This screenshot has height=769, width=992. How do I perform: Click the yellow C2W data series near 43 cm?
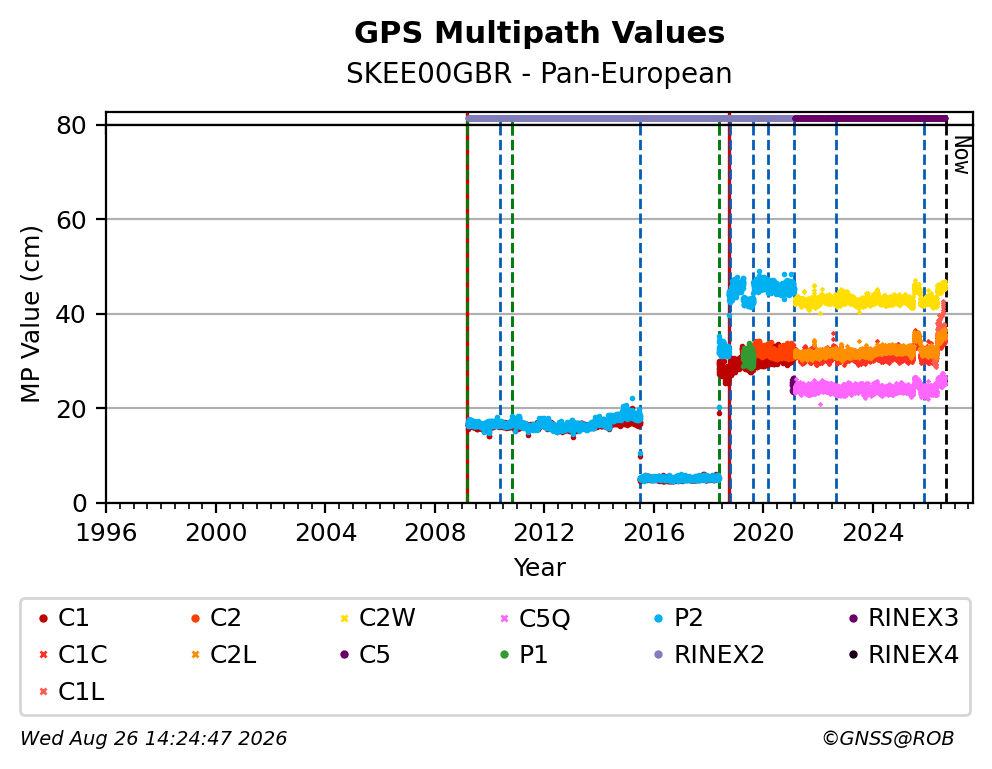pyautogui.click(x=871, y=300)
